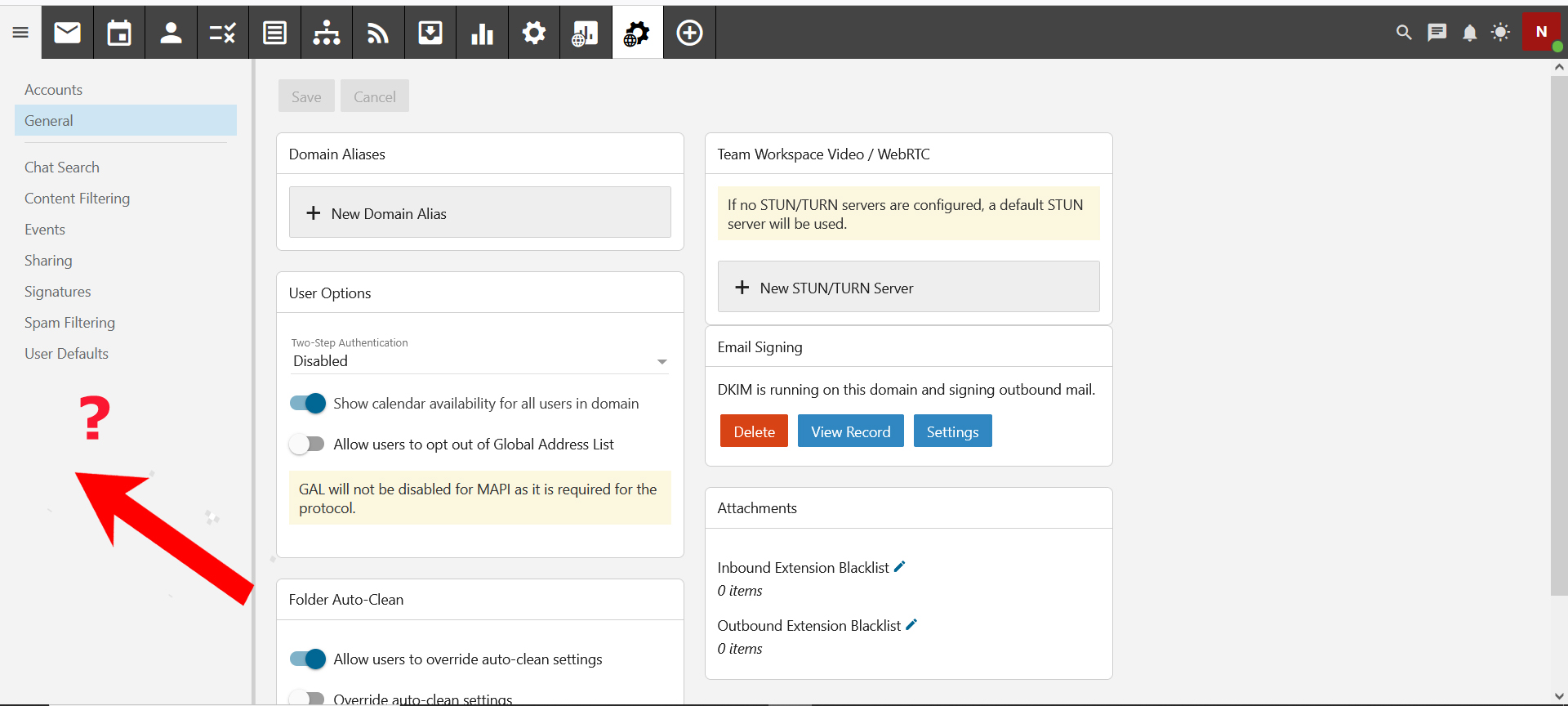Edit the Outbound Extension Blacklist

point(911,625)
